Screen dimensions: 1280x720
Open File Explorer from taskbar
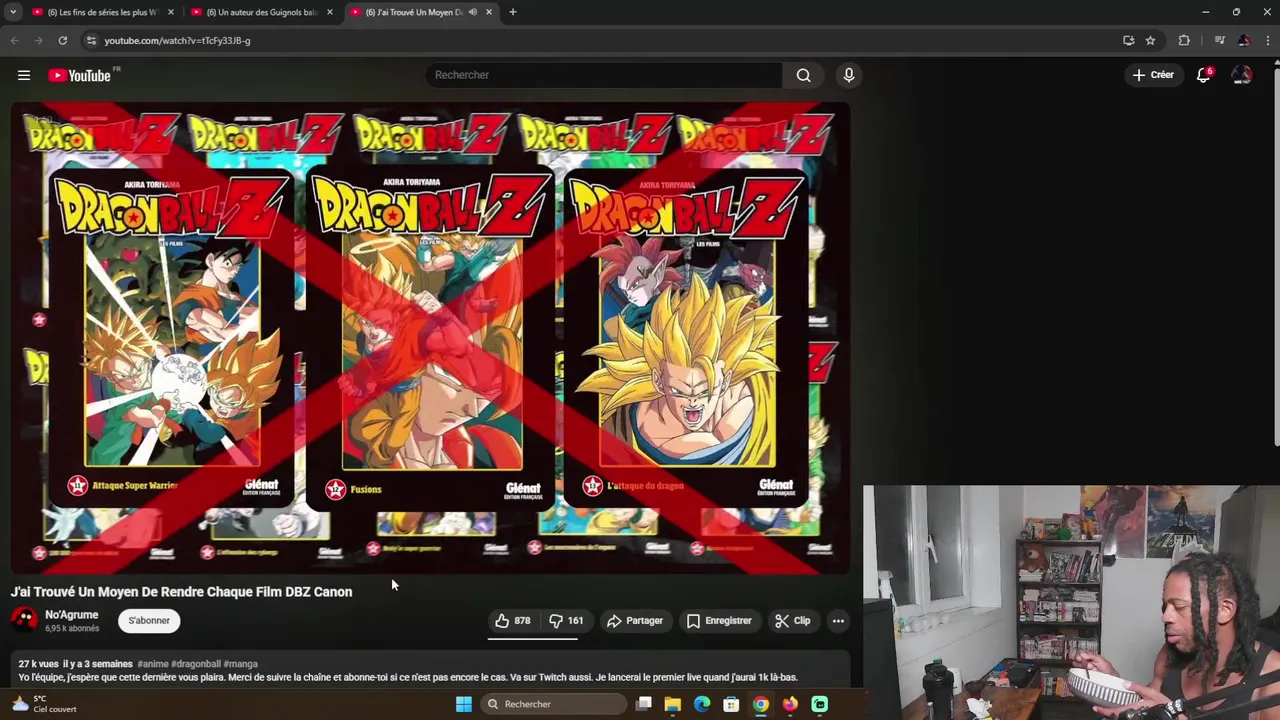coord(673,704)
